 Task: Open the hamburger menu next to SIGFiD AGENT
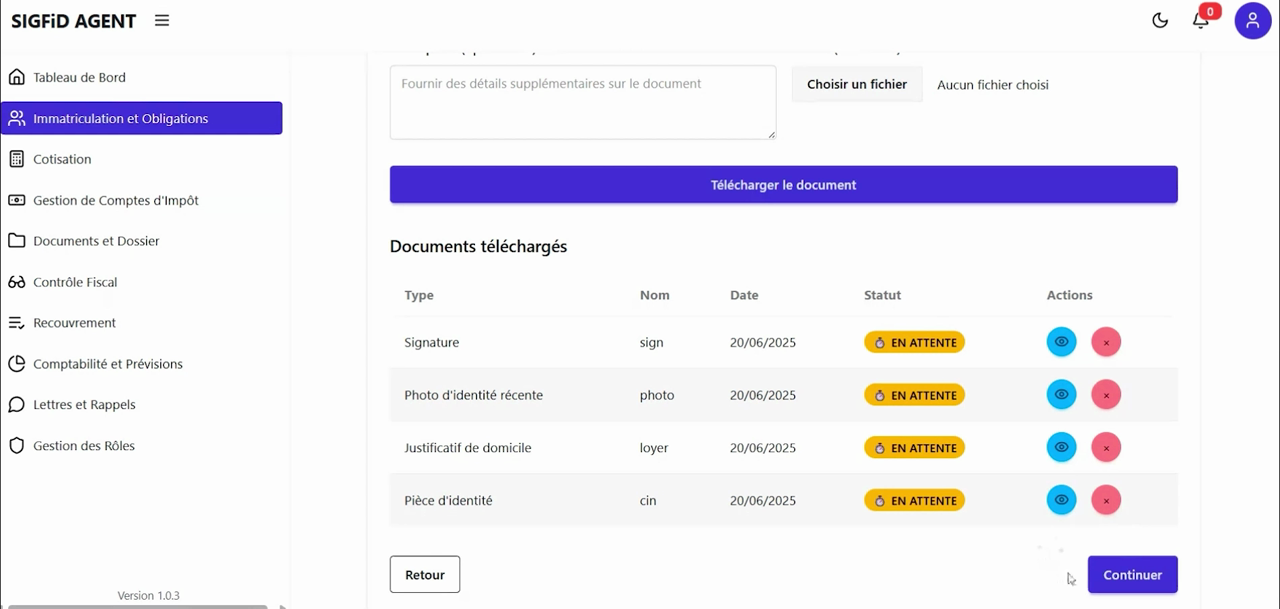[161, 20]
